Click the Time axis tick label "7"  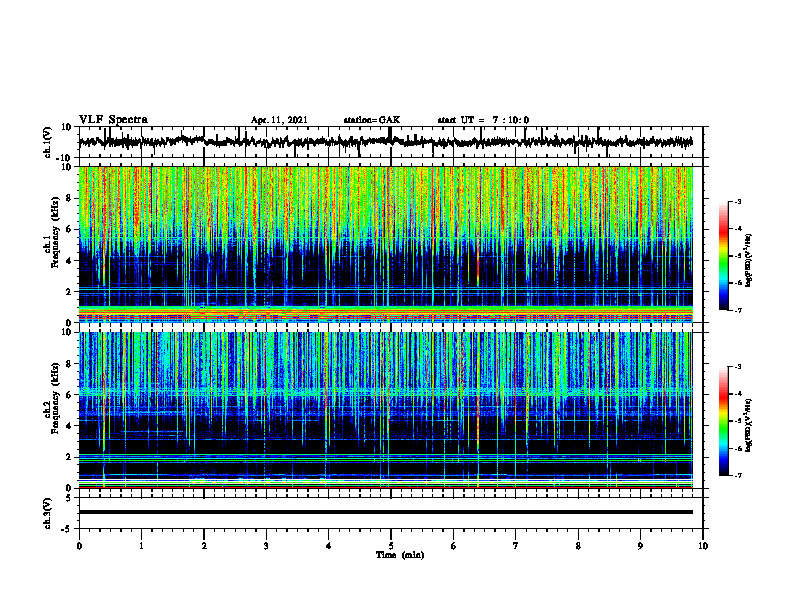point(516,546)
